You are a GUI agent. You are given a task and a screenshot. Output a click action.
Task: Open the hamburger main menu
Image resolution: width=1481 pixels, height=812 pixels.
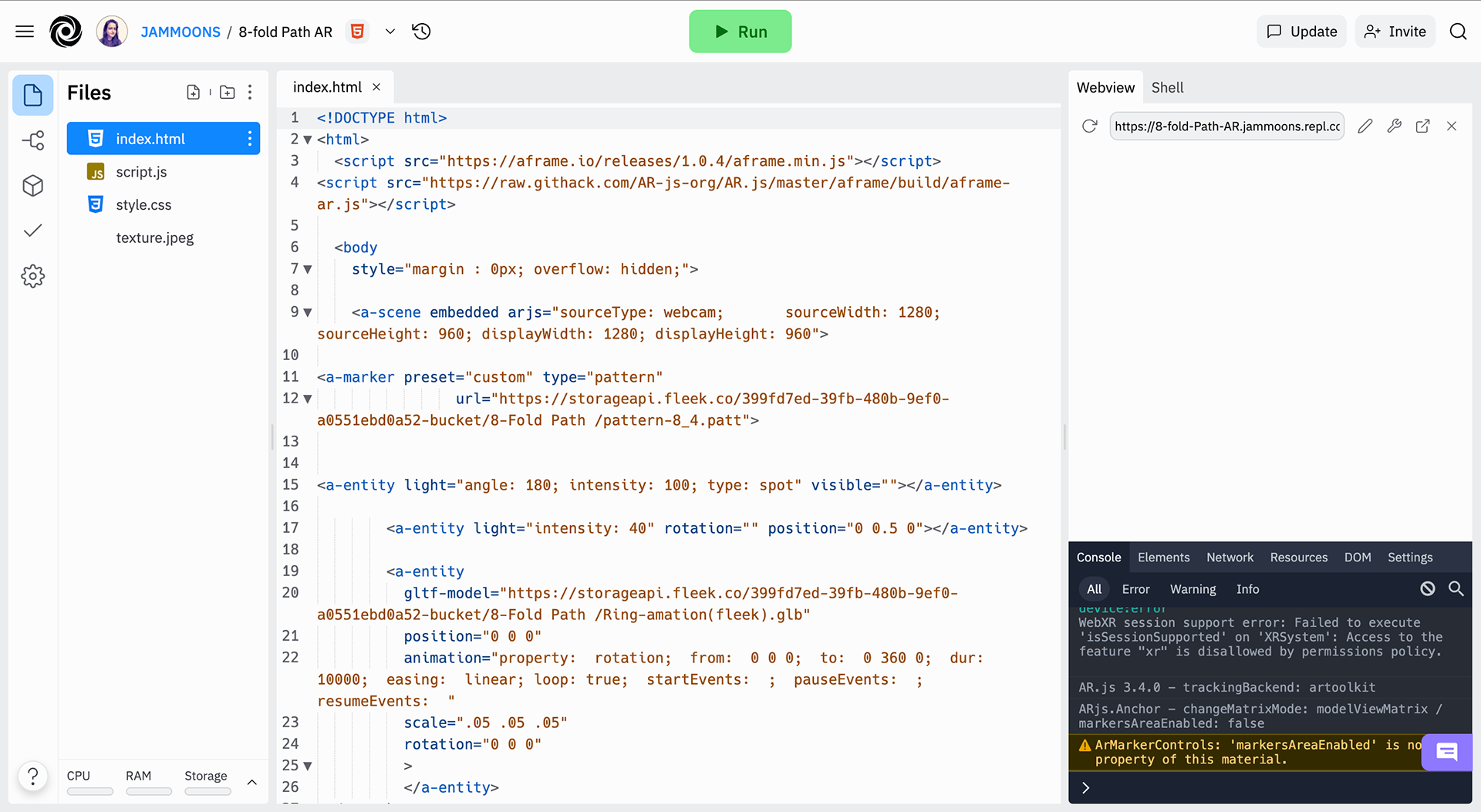click(x=25, y=32)
